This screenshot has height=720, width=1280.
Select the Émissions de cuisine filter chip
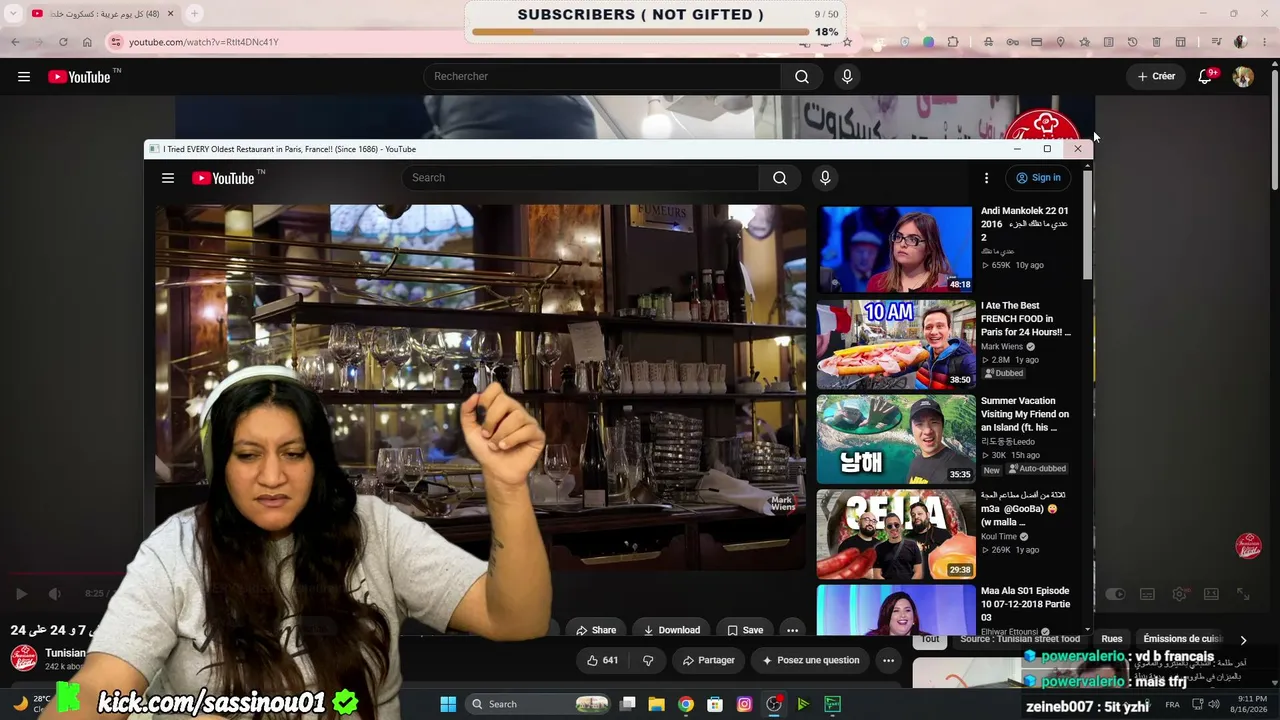click(x=1183, y=639)
